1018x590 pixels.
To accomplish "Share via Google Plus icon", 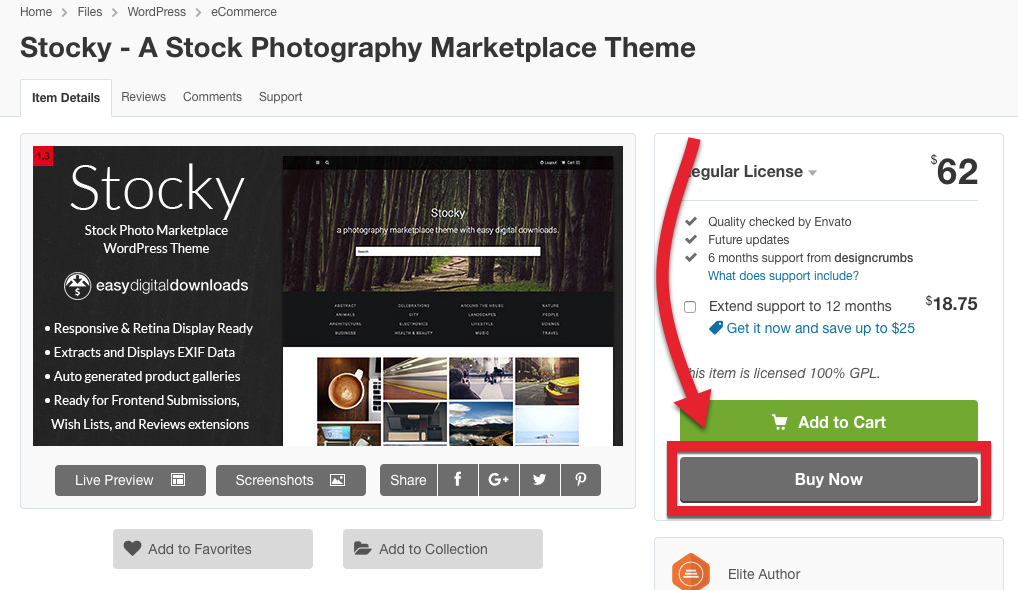I will (499, 480).
